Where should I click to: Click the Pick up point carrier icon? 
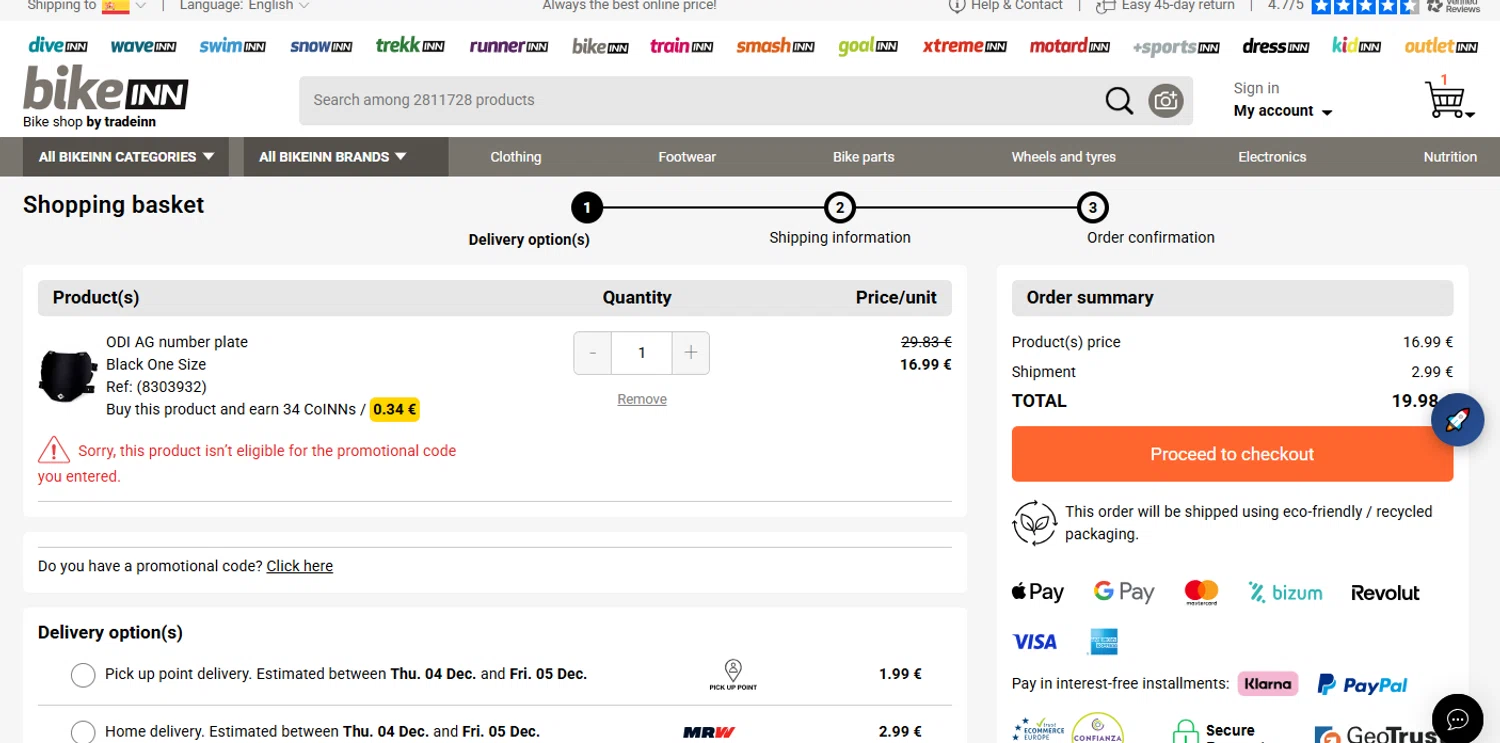(x=733, y=675)
